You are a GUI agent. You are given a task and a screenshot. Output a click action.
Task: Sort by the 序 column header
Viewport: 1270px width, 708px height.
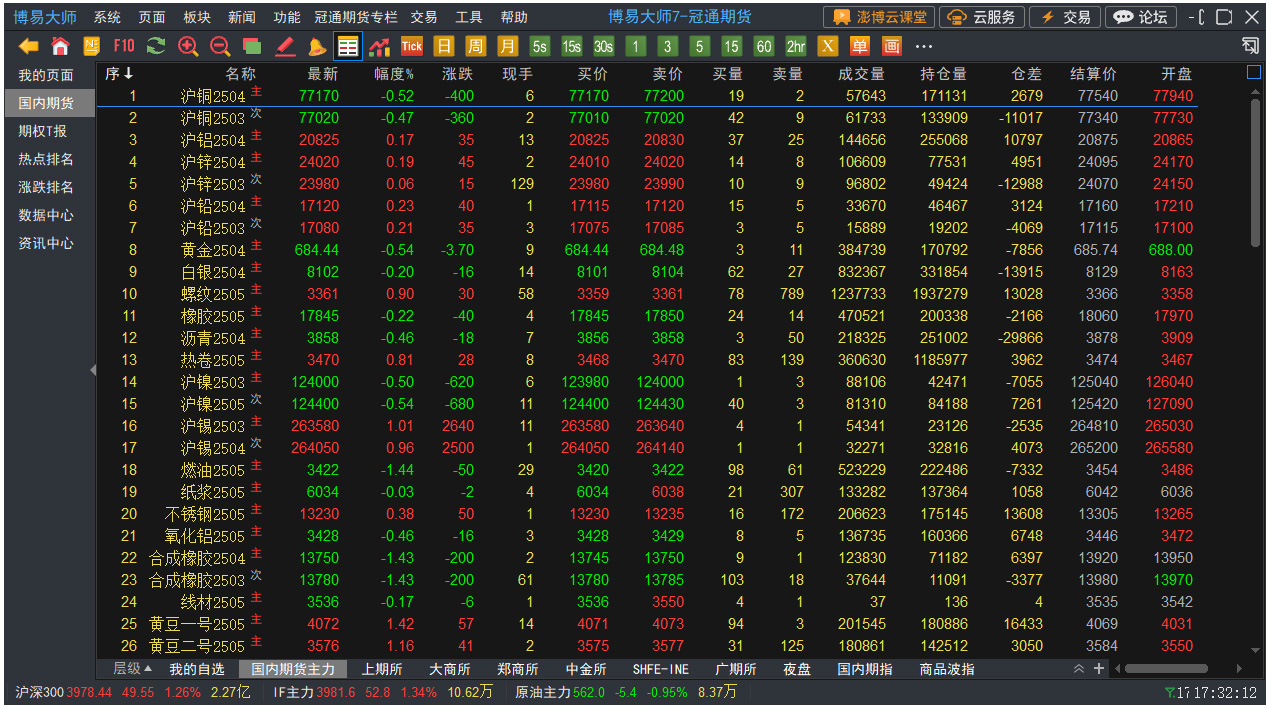[x=119, y=74]
